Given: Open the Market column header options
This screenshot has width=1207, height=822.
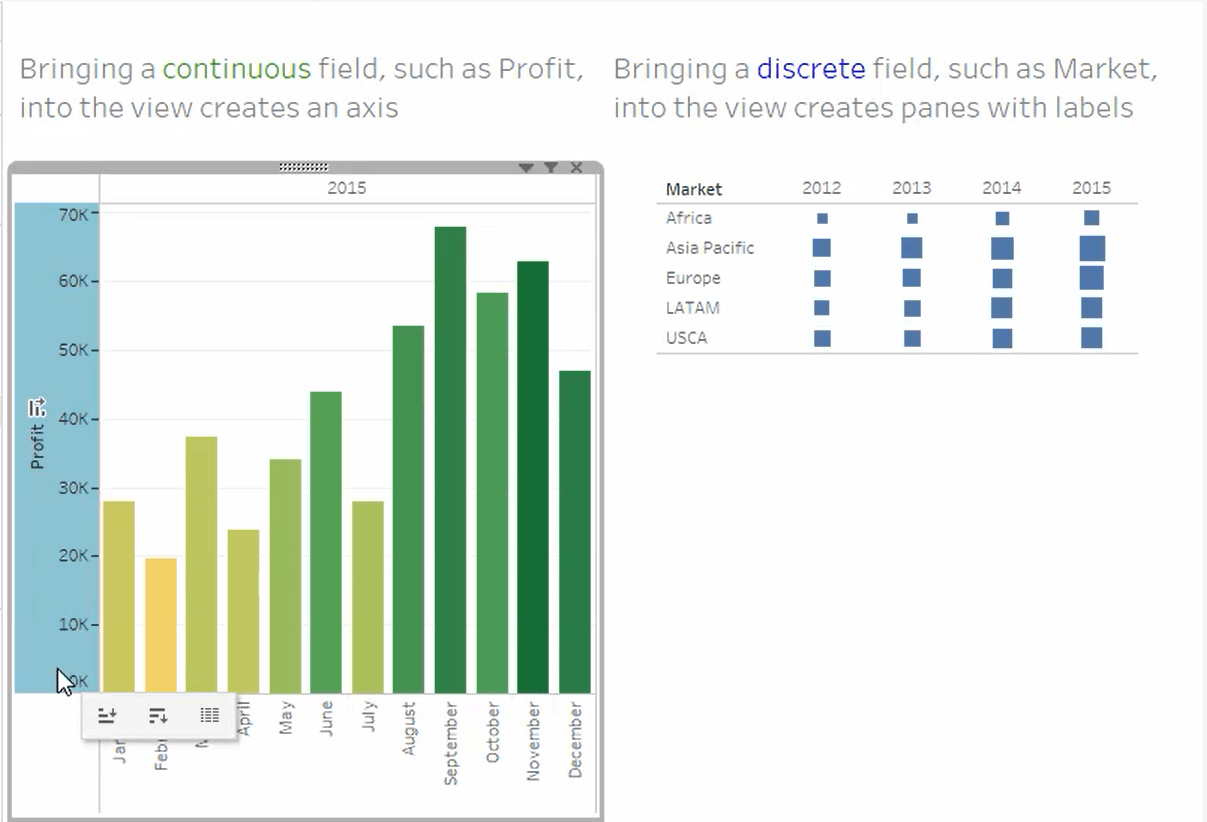Looking at the screenshot, I should click(x=693, y=188).
